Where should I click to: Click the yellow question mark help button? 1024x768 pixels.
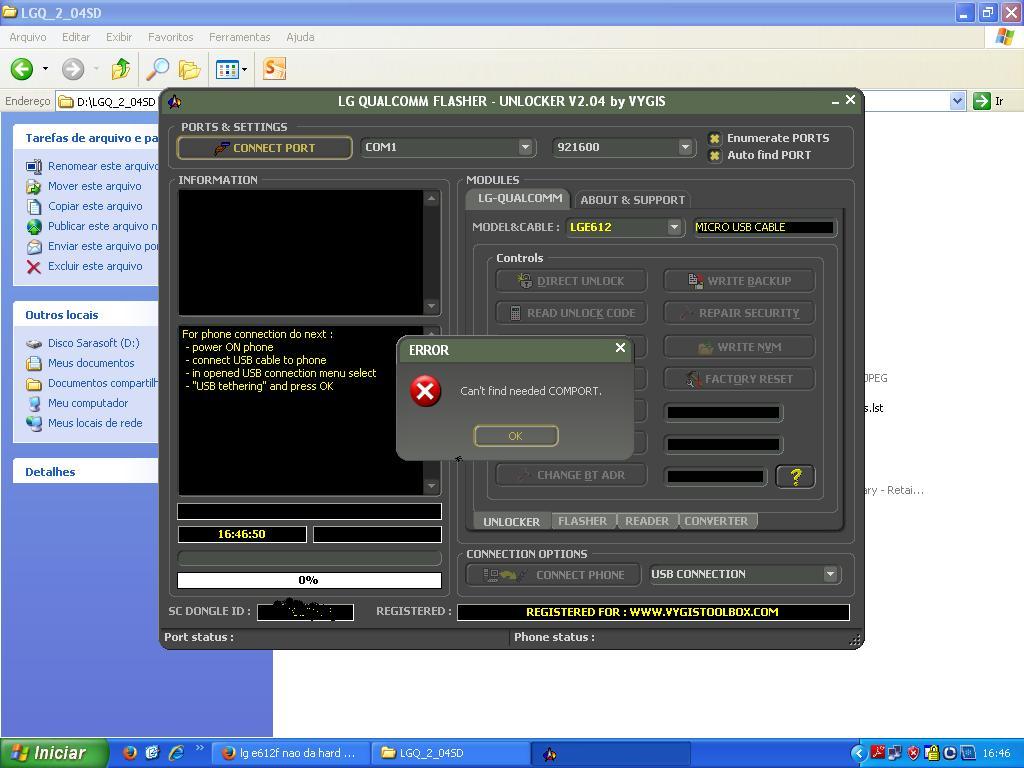(x=795, y=476)
